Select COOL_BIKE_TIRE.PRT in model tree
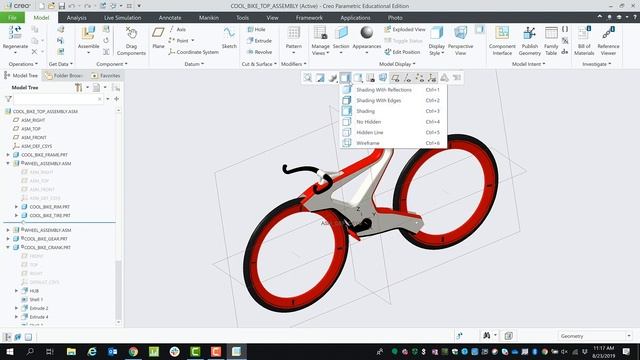Viewport: 640px width, 360px height. [50, 215]
